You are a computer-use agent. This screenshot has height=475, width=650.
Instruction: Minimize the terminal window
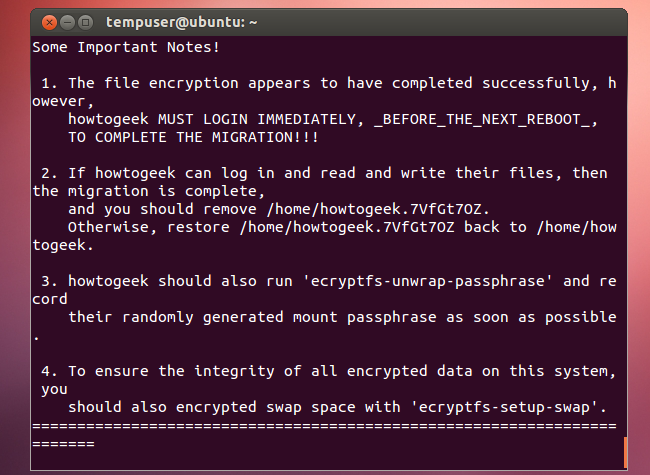66,21
